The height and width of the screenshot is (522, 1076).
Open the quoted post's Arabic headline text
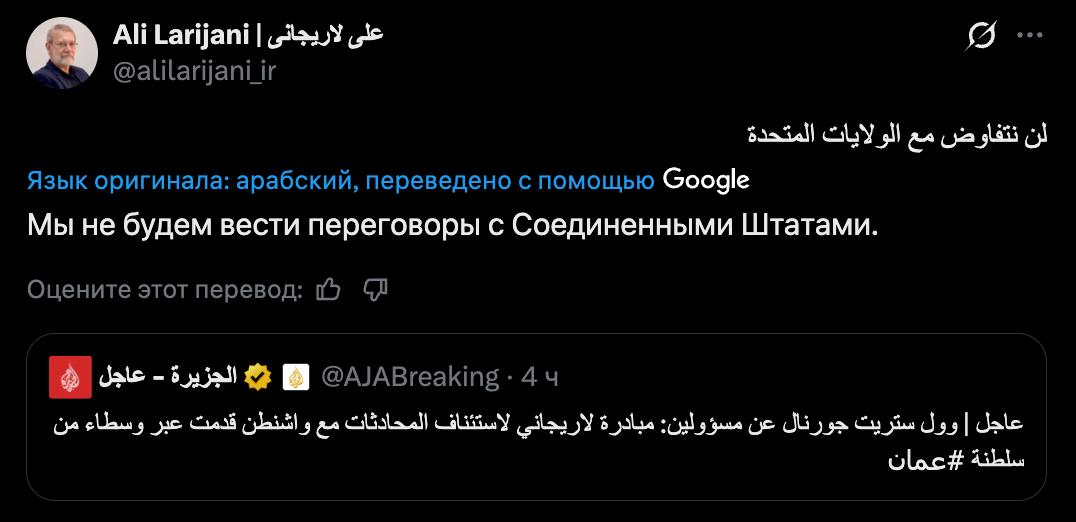coord(540,424)
